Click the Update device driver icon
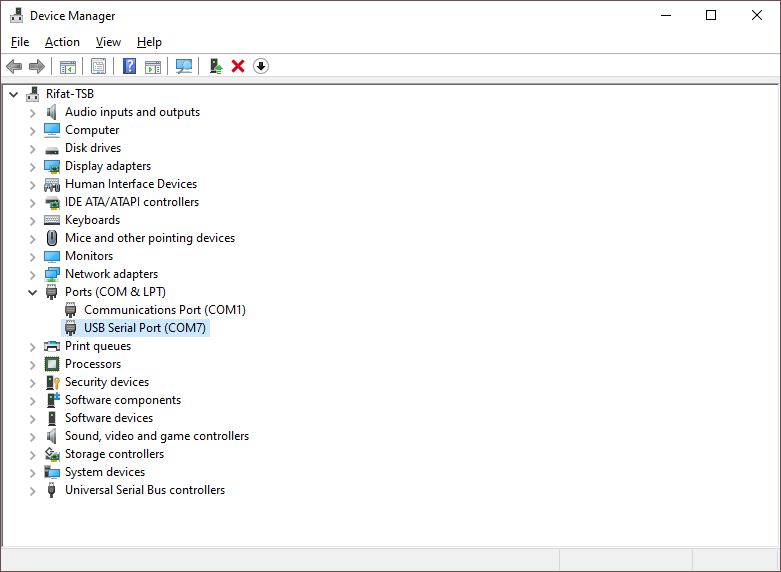 point(215,66)
